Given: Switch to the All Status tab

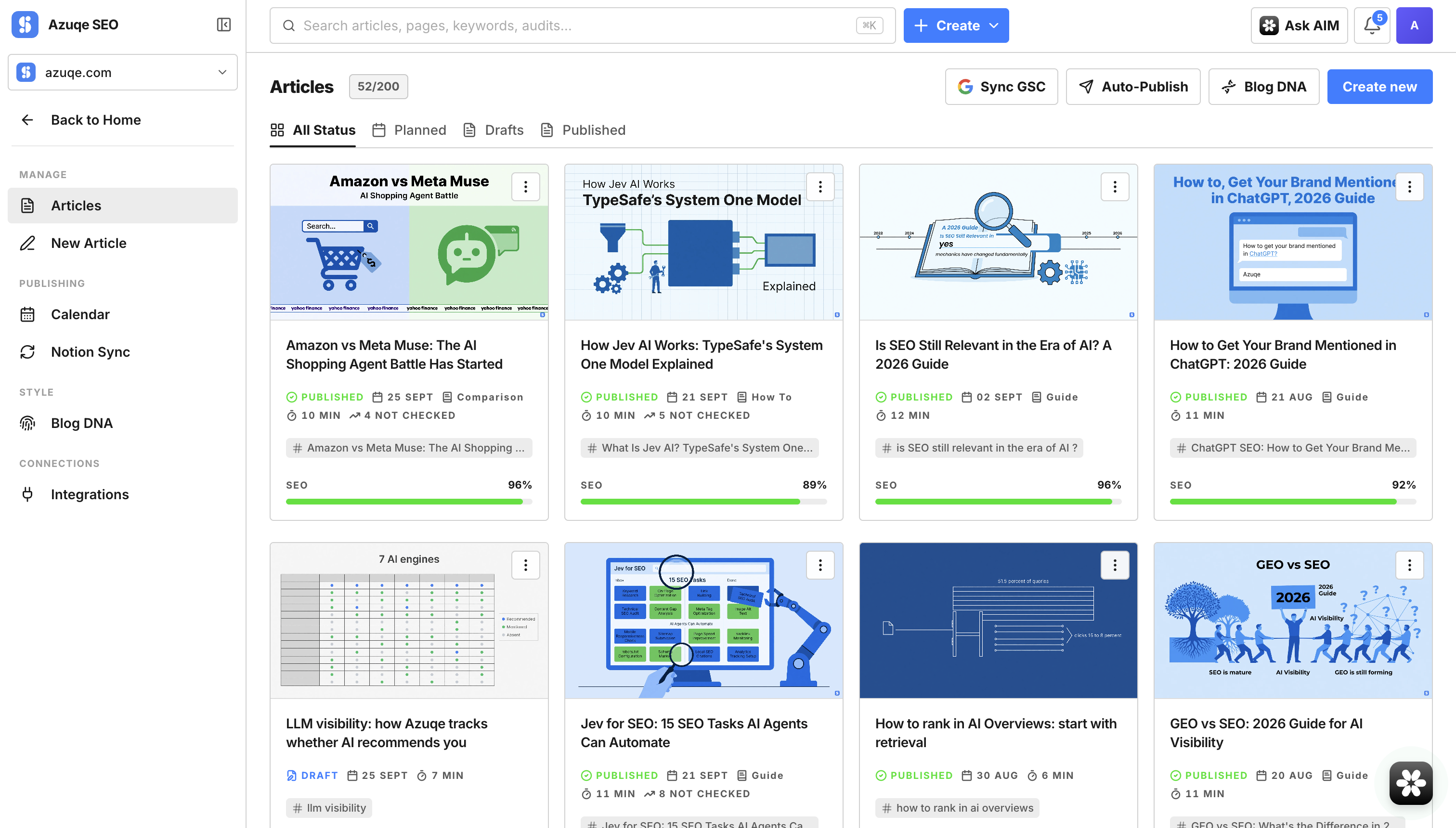Looking at the screenshot, I should tap(313, 130).
